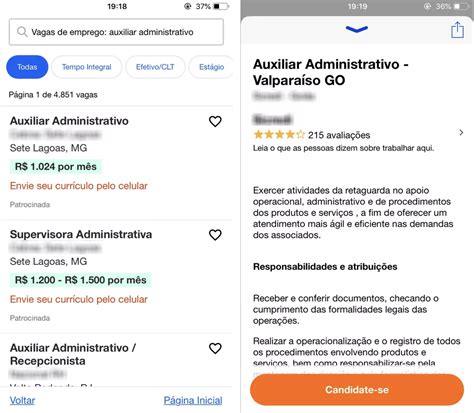Click the job search input field
This screenshot has height=413, width=474.
click(x=116, y=32)
